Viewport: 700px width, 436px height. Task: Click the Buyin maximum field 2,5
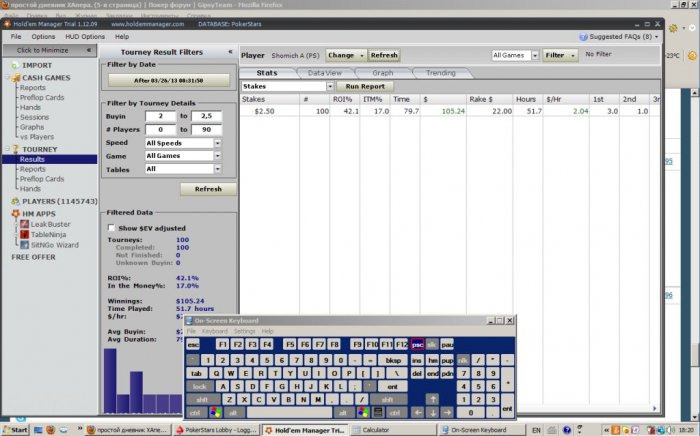pyautogui.click(x=206, y=116)
